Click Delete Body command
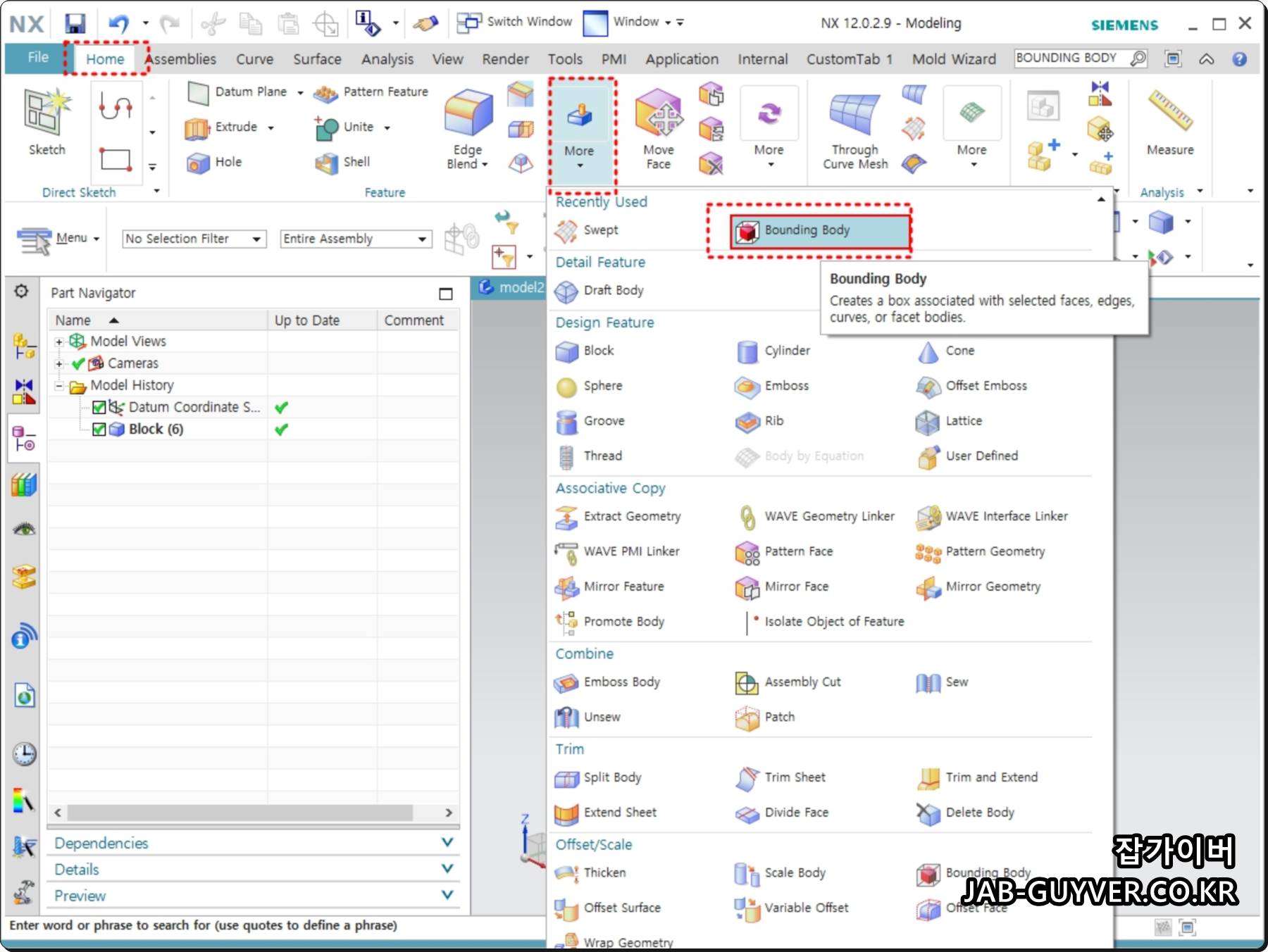Screen dimensions: 1268x952 tap(966, 813)
